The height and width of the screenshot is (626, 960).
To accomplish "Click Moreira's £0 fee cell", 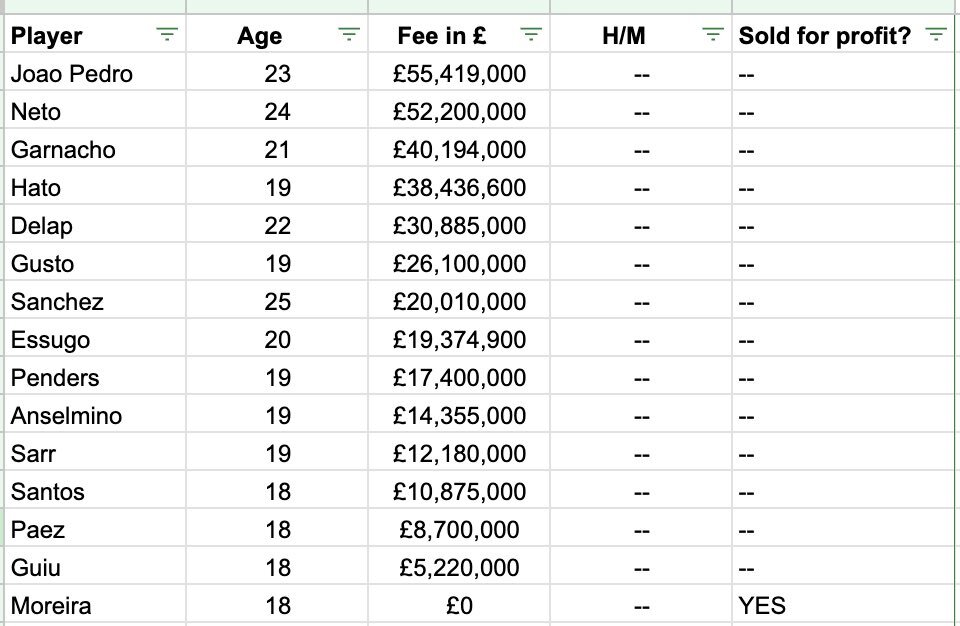I will pos(459,605).
